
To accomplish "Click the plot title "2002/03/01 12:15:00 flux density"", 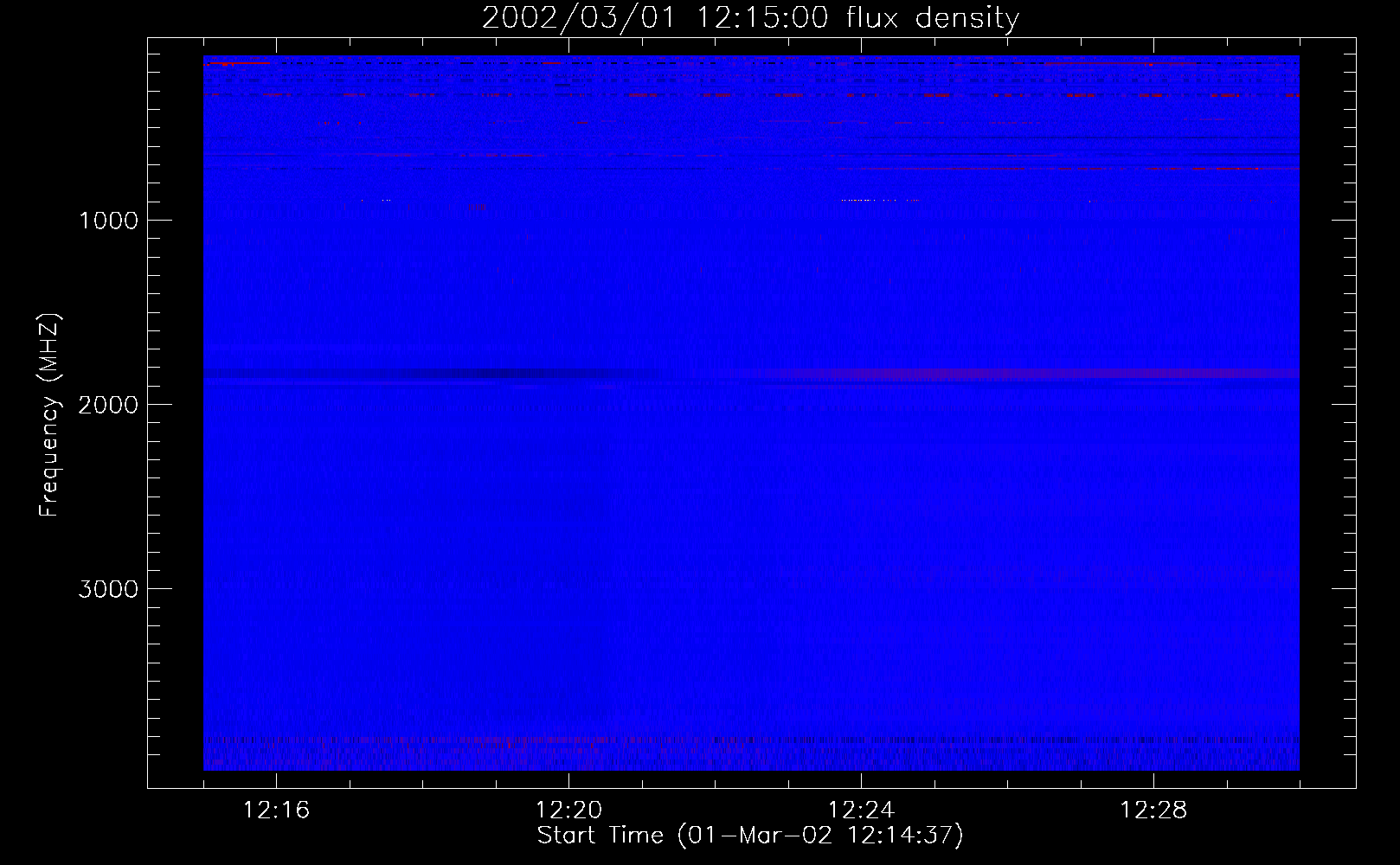I will click(x=750, y=17).
